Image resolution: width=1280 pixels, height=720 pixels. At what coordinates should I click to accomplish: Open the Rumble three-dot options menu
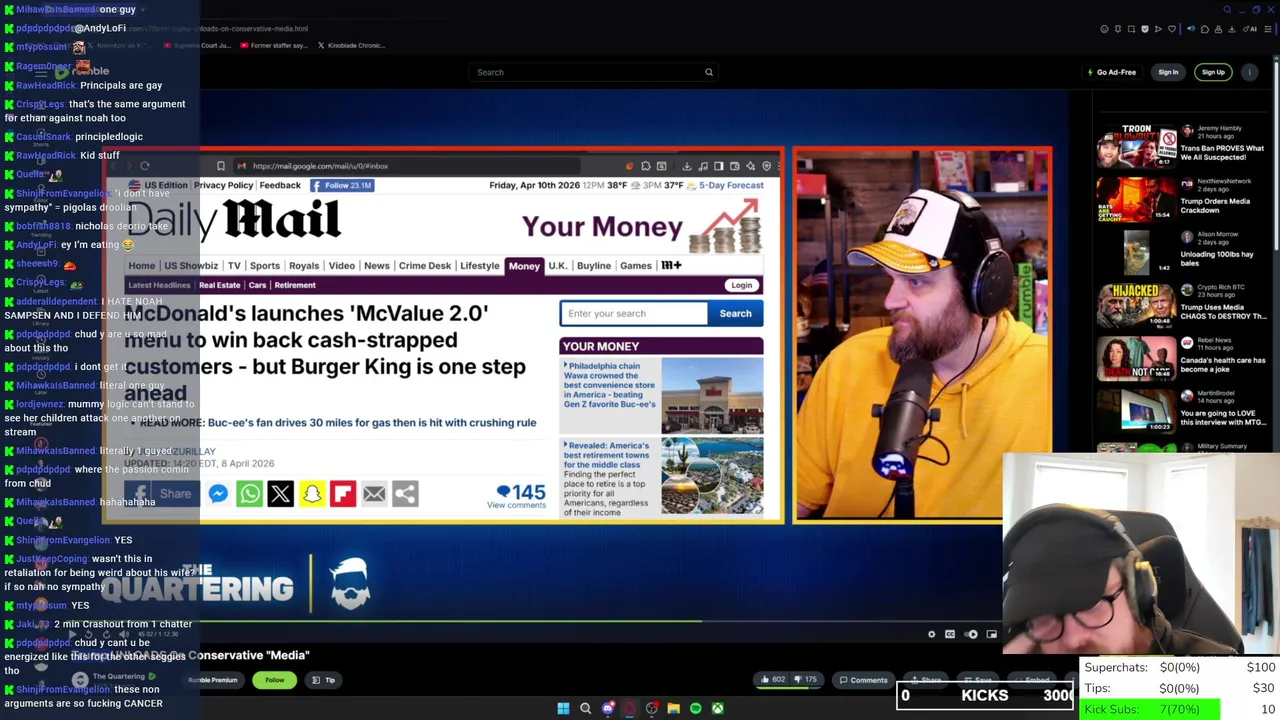[1249, 72]
